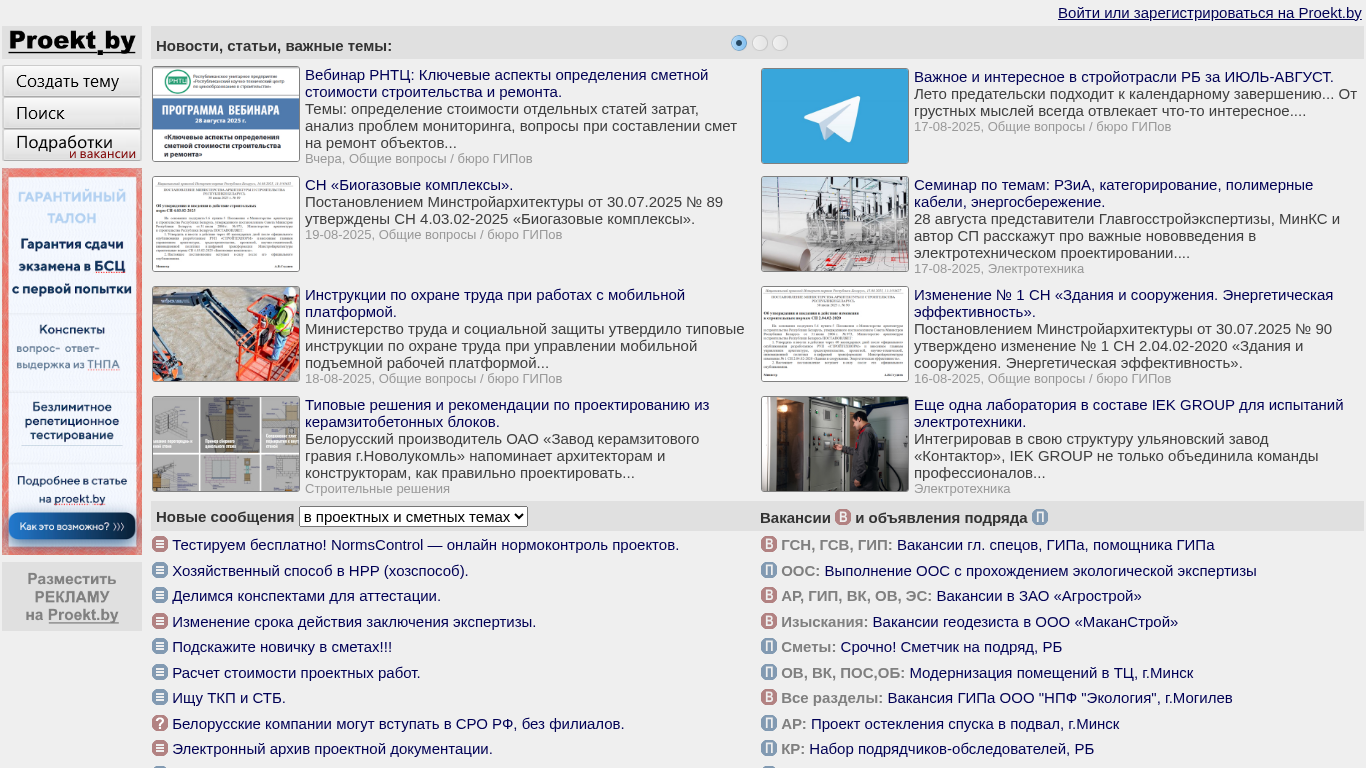This screenshot has height=768, width=1366.
Task: Click the vacancy icon beside 'Изыскания'
Action: coord(769,621)
